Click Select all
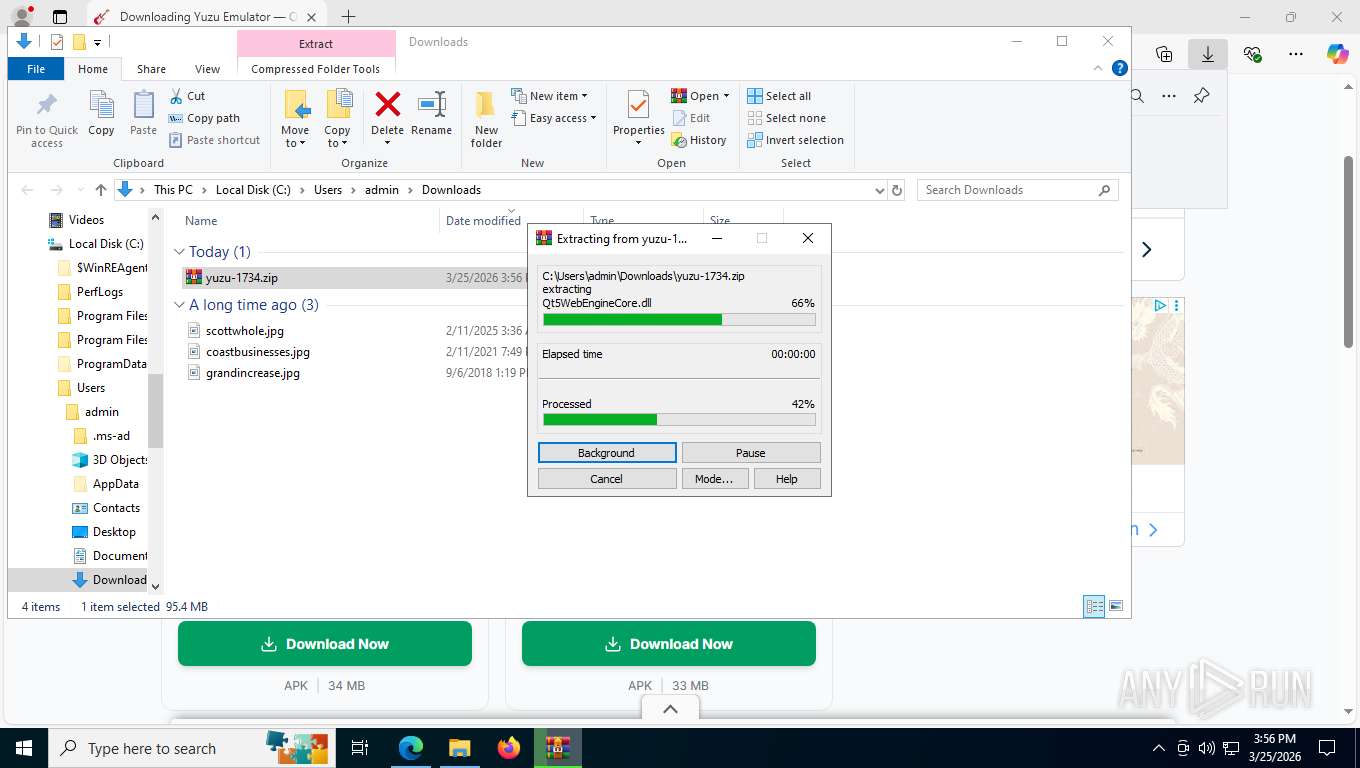The height and width of the screenshot is (768, 1360). click(x=779, y=96)
